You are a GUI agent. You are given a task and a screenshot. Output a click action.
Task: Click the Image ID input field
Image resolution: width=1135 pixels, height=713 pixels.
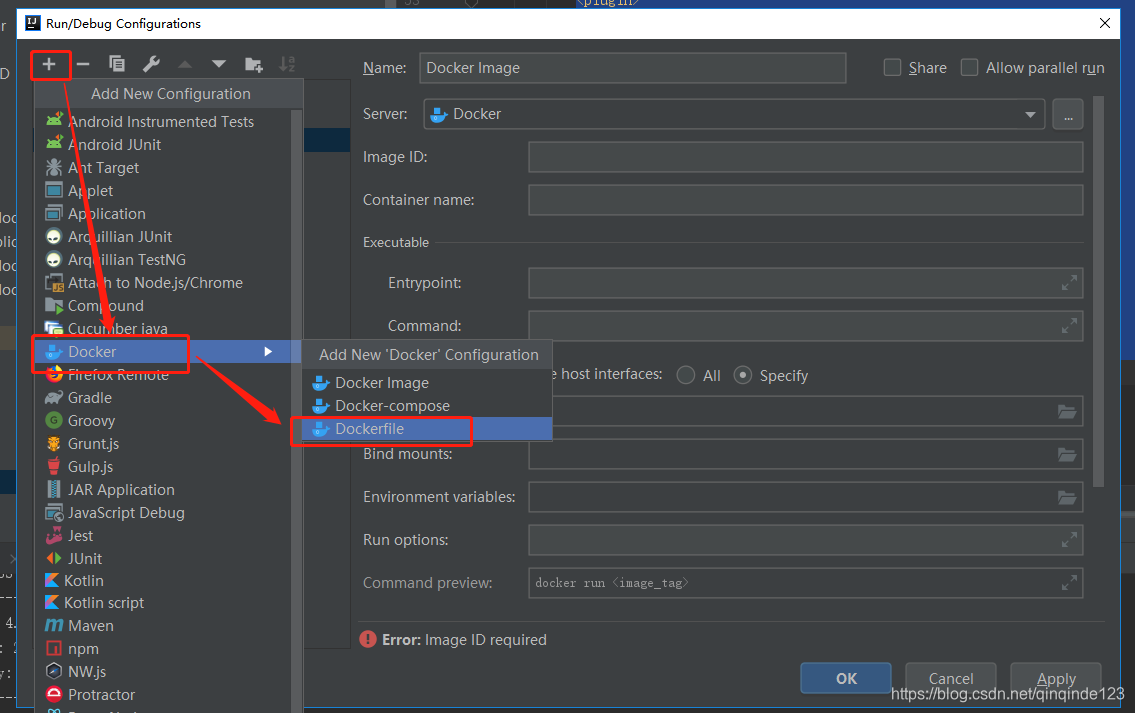click(x=806, y=157)
